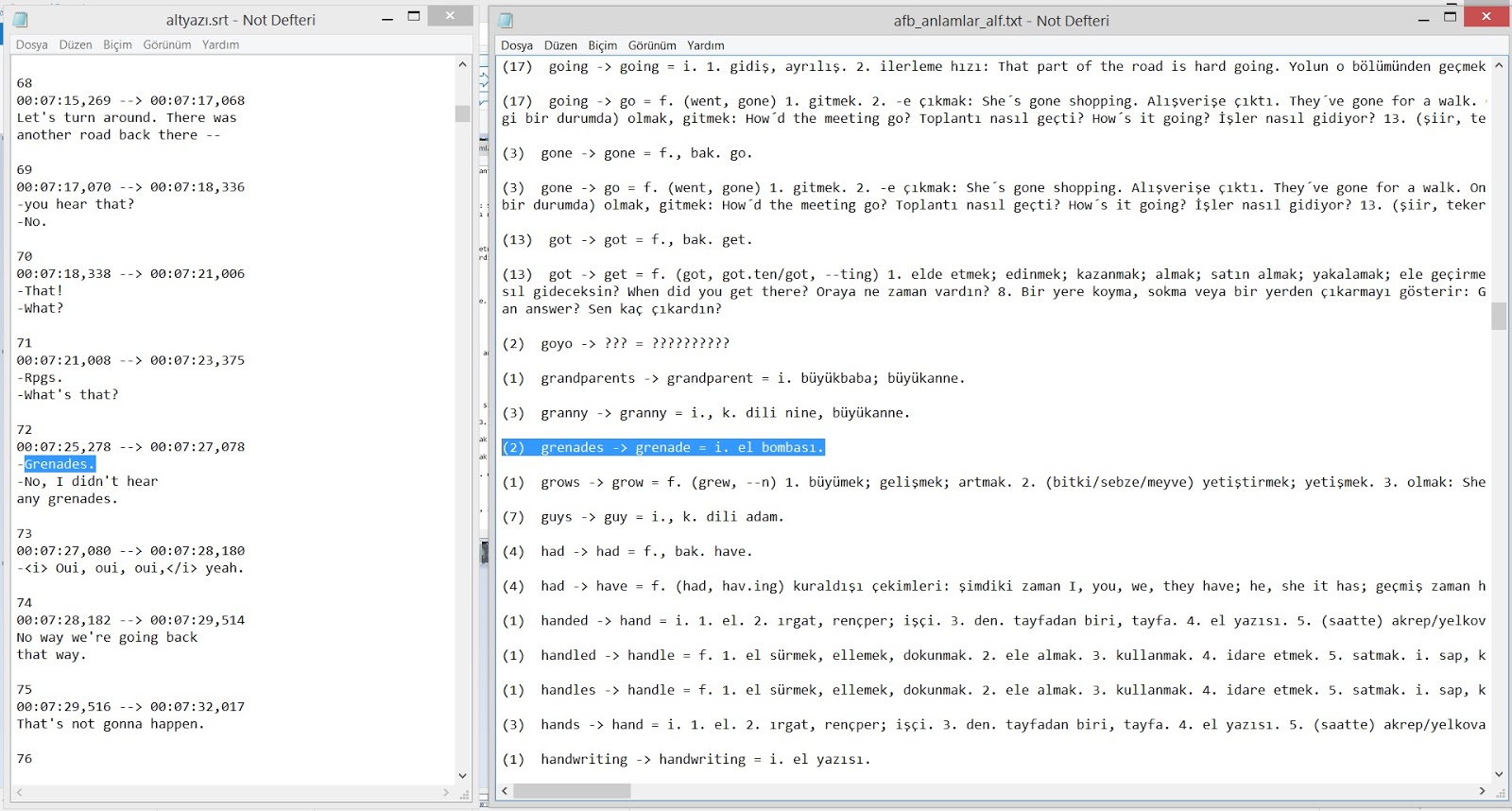The width and height of the screenshot is (1512, 811).
Task: Click subtitle text 'That's not gonna happen.'
Action: pyautogui.click(x=111, y=724)
